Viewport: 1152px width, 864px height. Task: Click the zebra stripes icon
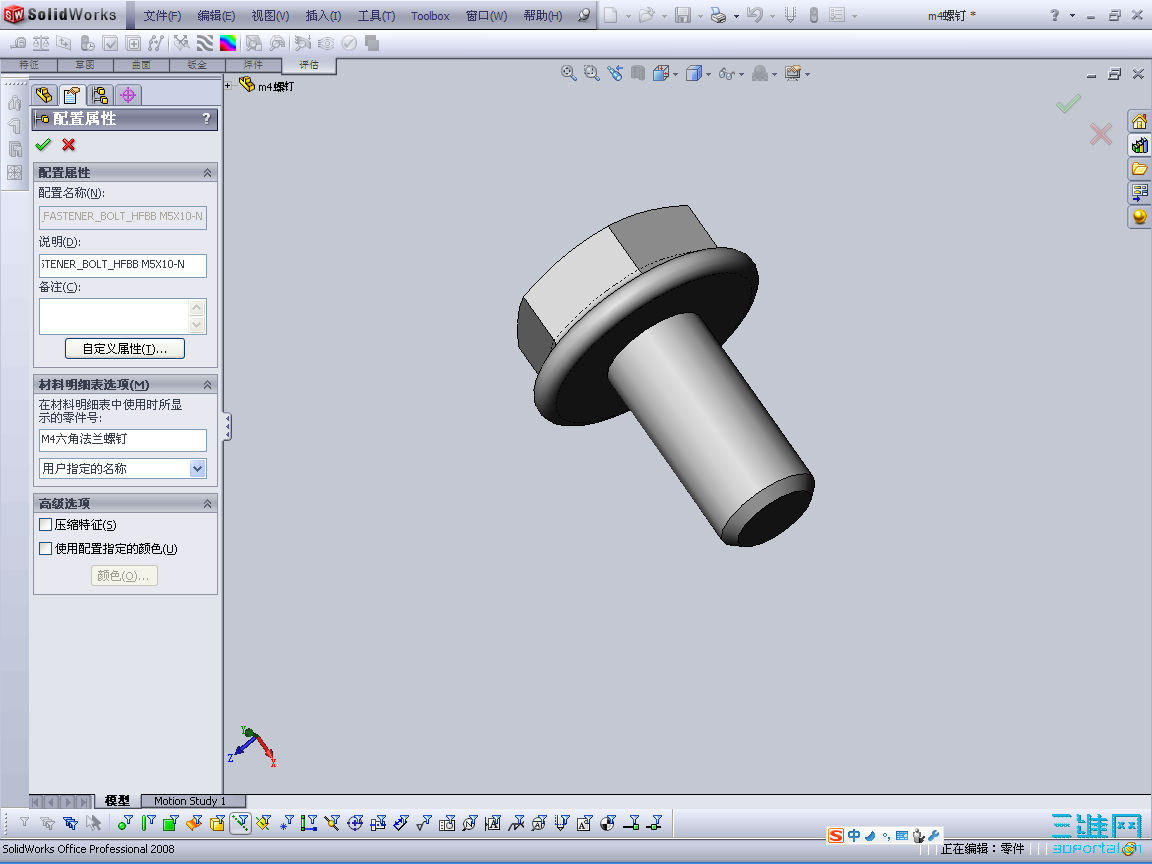click(x=205, y=43)
